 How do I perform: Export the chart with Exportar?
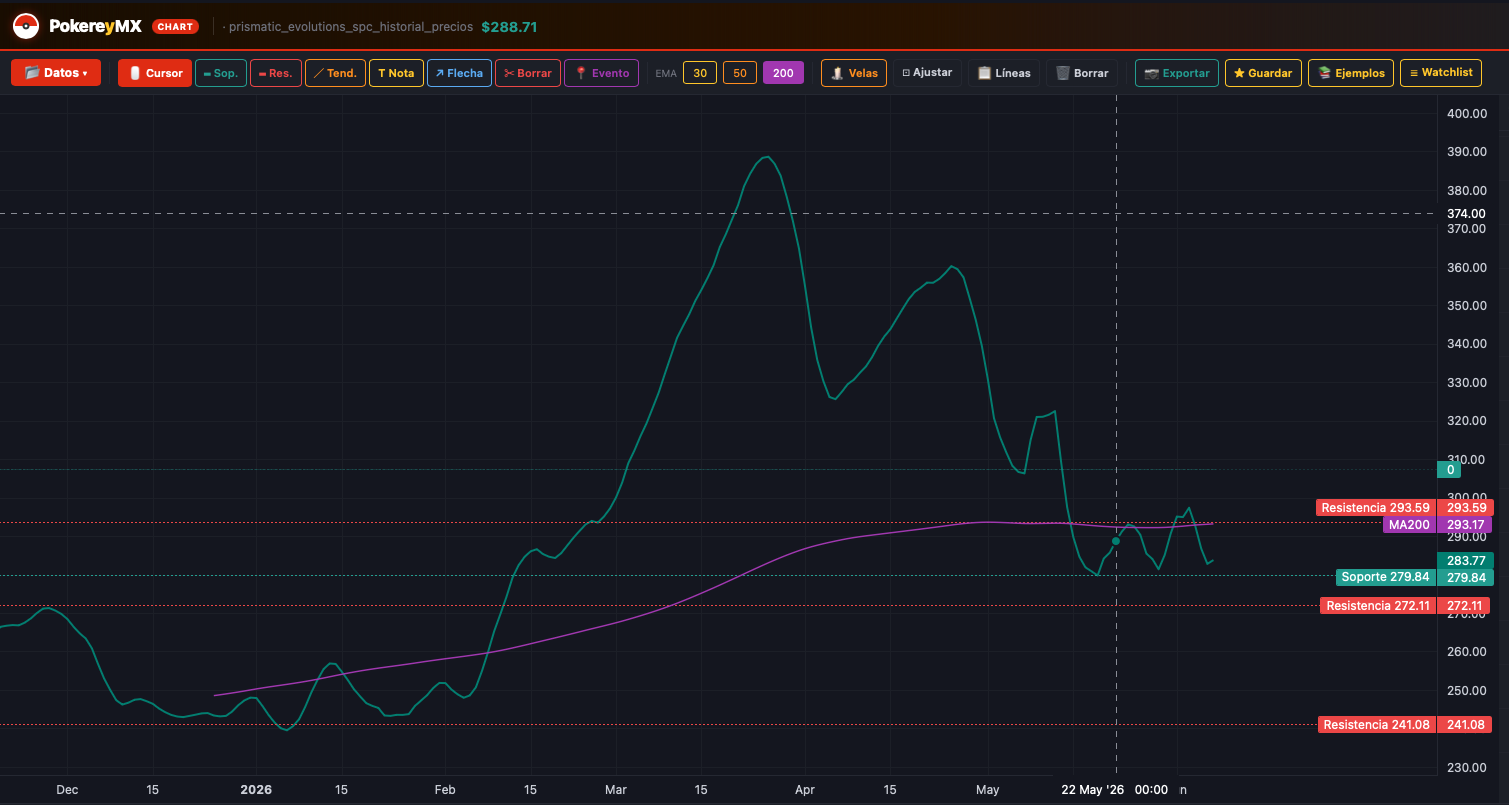click(1177, 73)
